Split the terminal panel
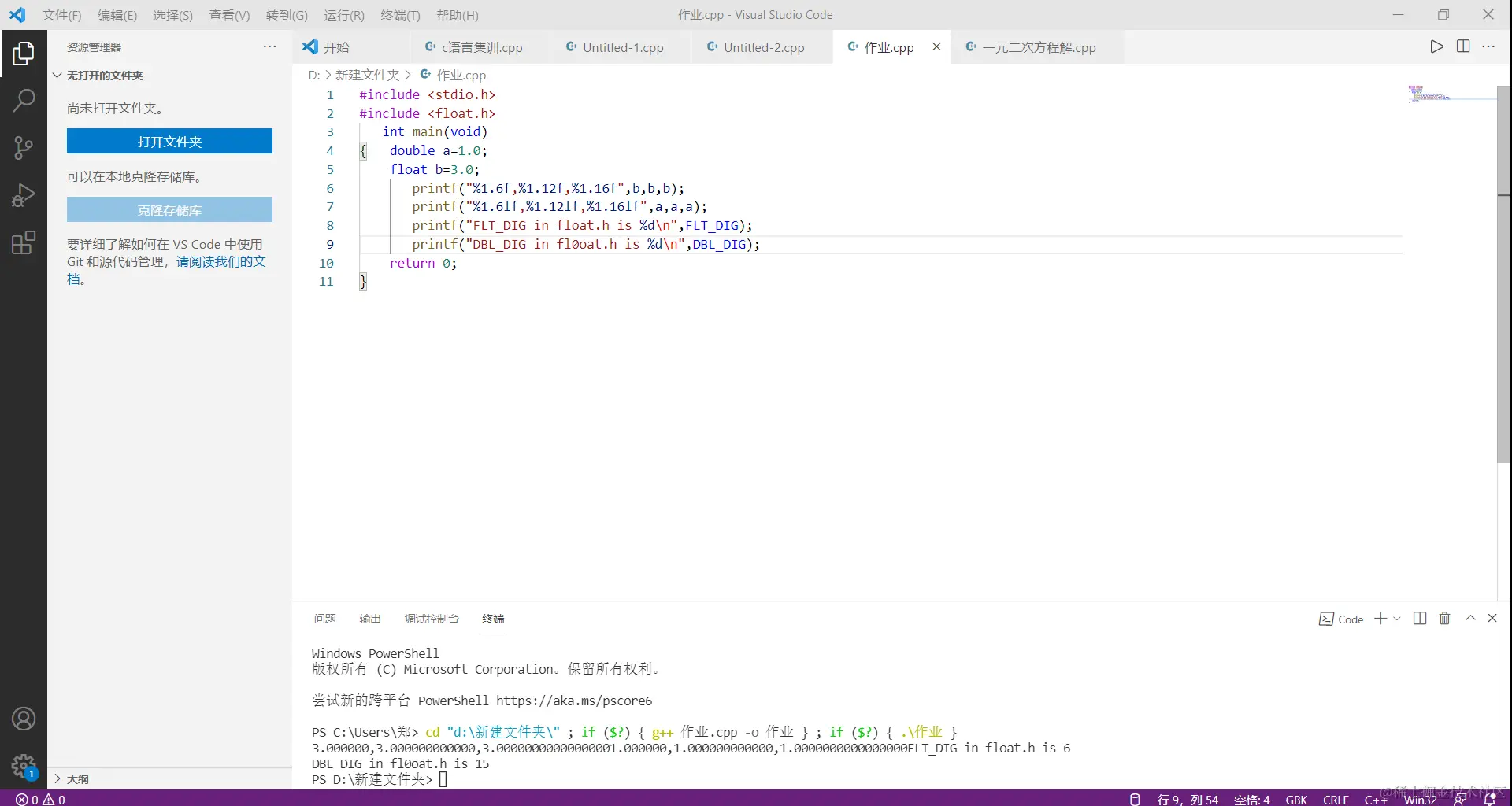The height and width of the screenshot is (806, 1512). (1420, 619)
